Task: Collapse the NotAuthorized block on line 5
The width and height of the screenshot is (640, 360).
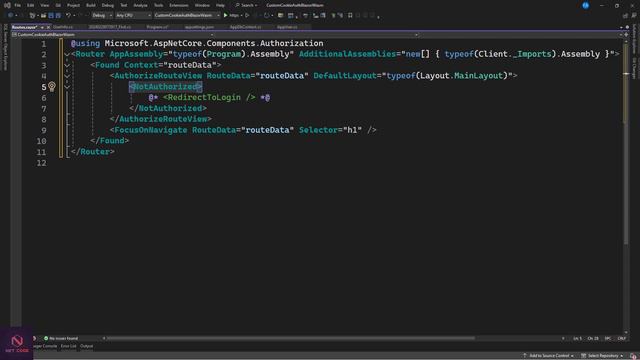Action: 67,87
